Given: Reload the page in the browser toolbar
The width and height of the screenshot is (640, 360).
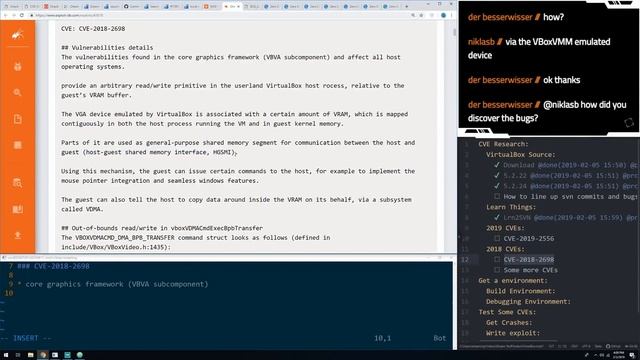Looking at the screenshot, I should pos(22,15).
